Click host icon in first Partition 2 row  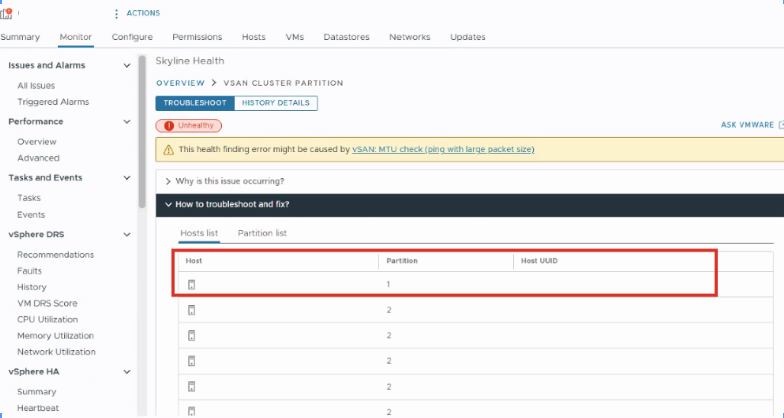(191, 310)
